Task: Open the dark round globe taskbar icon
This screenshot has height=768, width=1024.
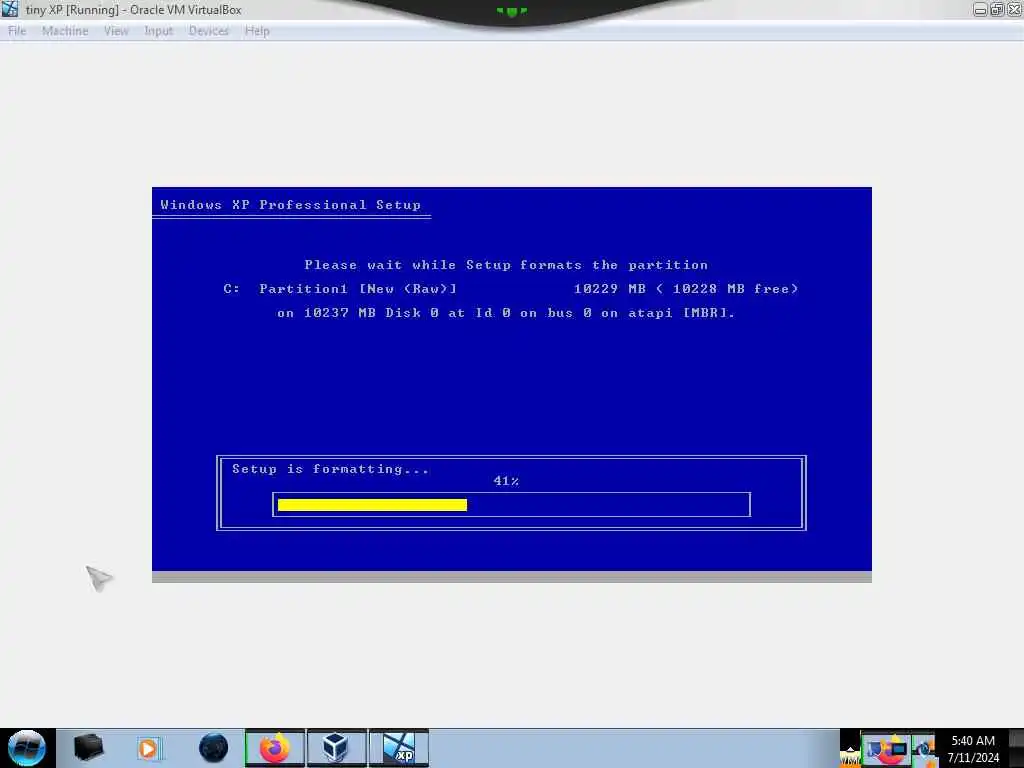Action: click(x=214, y=748)
